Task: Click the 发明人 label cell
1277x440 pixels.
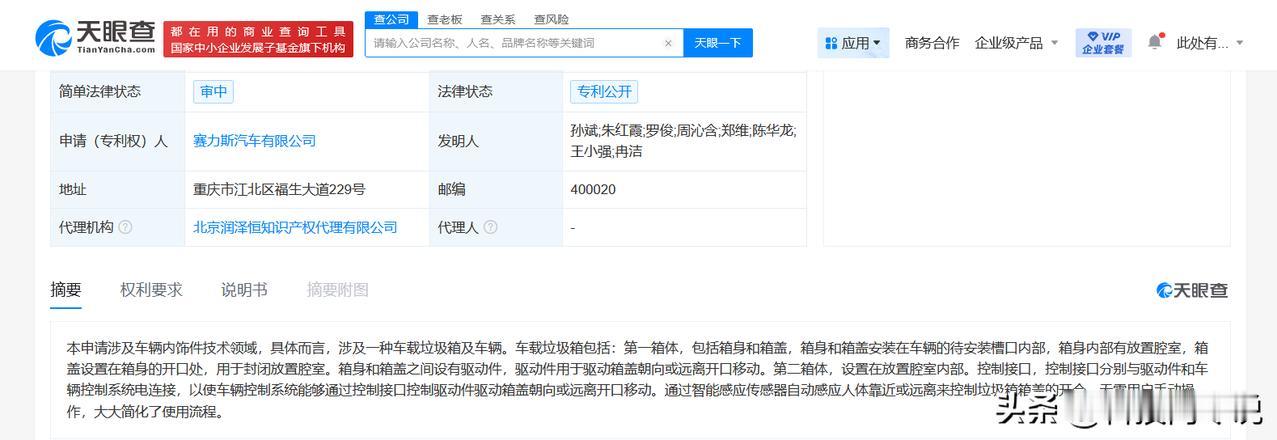Action: point(496,141)
